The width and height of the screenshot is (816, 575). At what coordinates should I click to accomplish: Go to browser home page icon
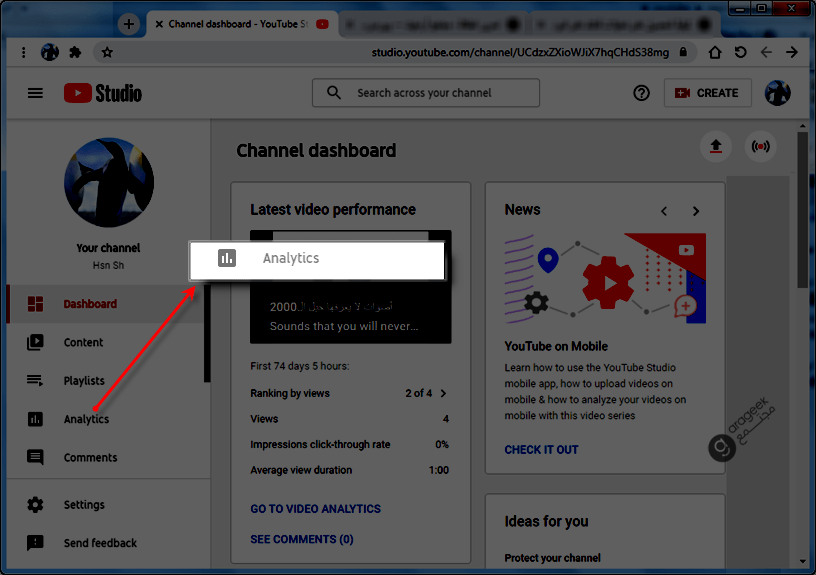tap(715, 52)
